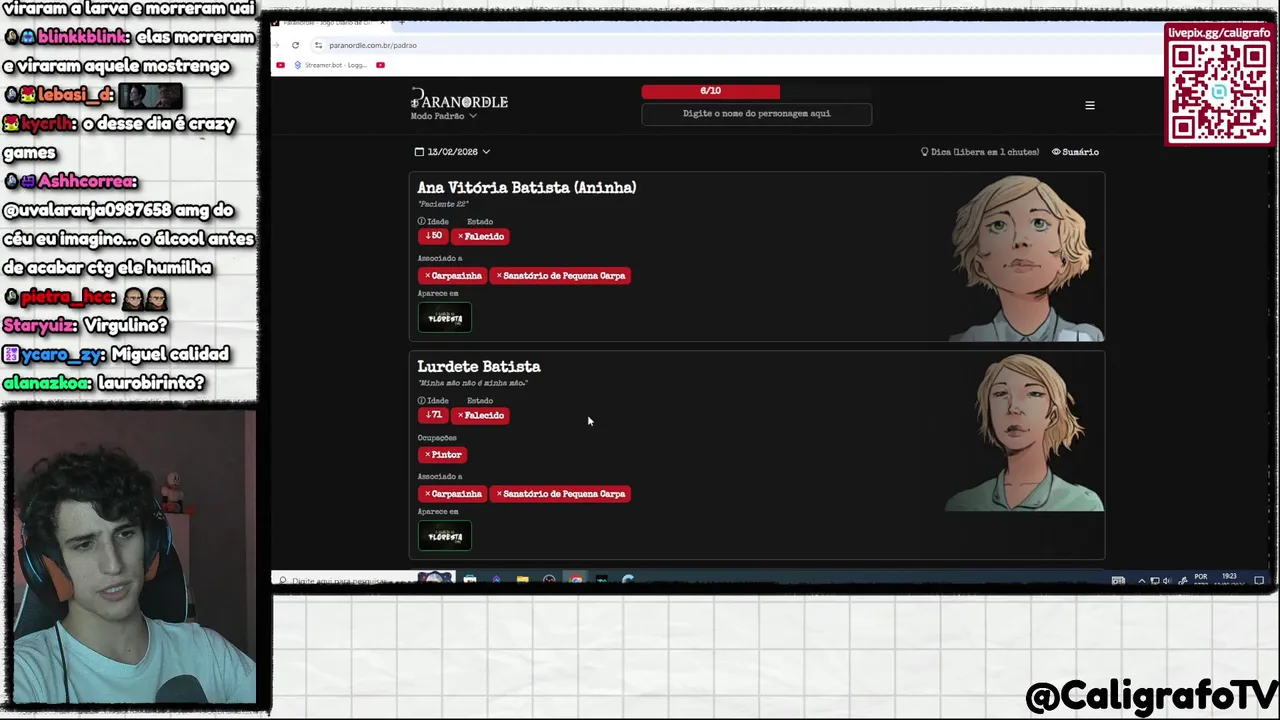The width and height of the screenshot is (1280, 720).
Task: Click the browser address bar URL
Action: tap(373, 45)
